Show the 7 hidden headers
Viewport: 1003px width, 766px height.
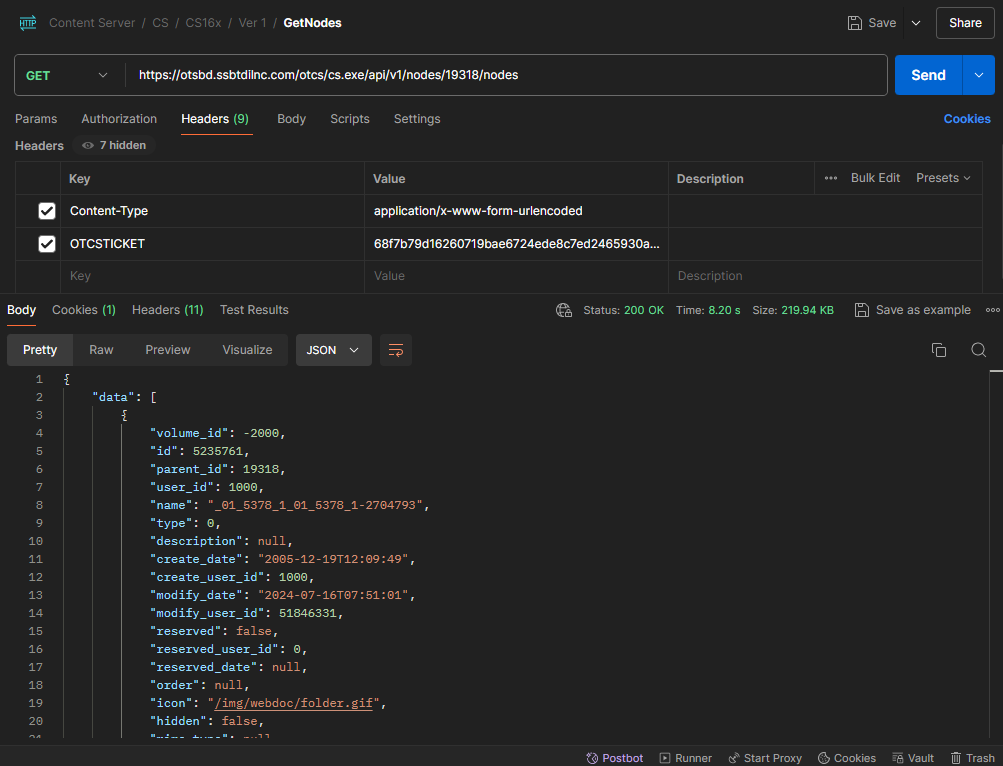pyautogui.click(x=113, y=145)
